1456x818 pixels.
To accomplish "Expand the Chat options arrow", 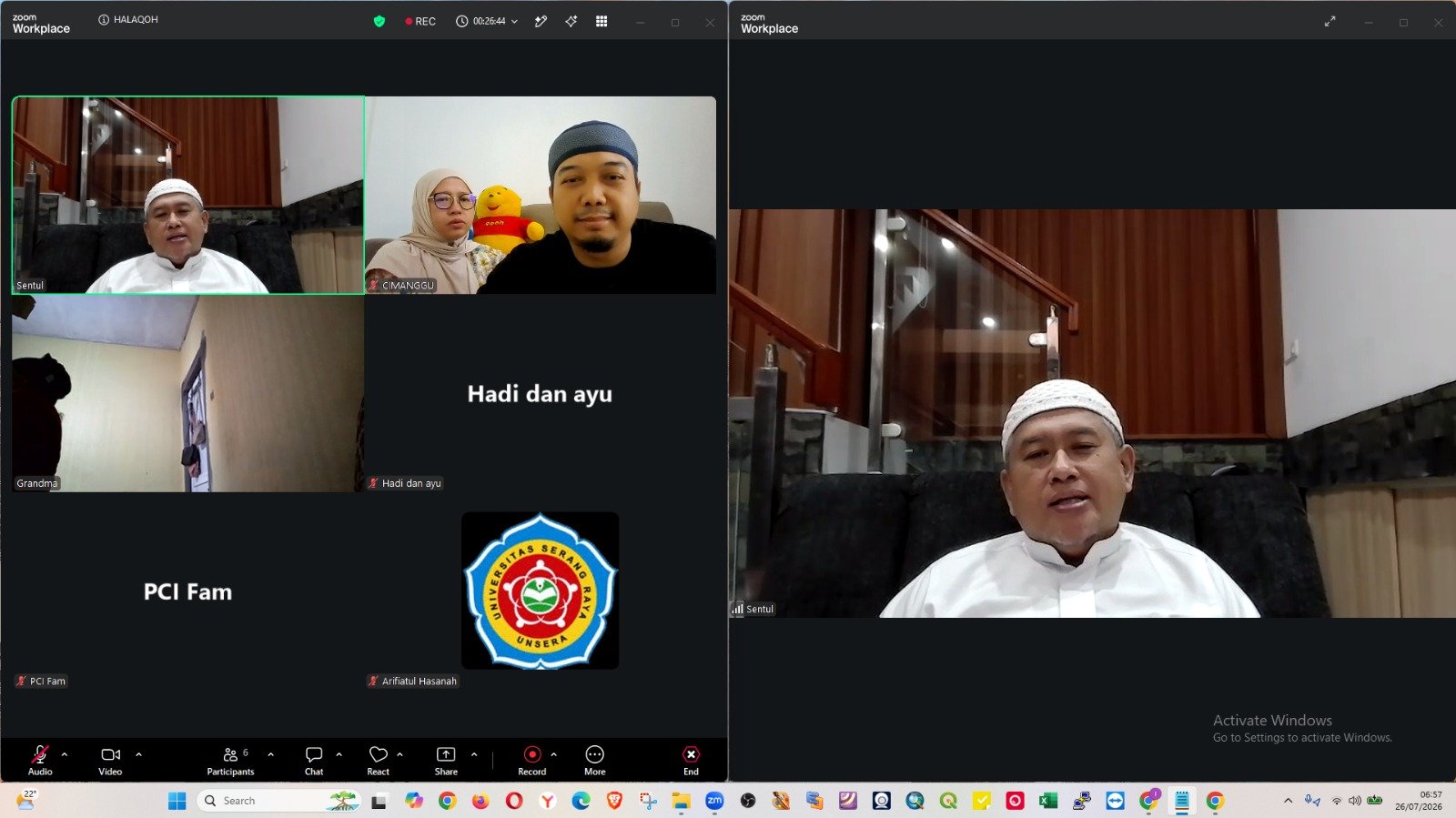I will (339, 754).
